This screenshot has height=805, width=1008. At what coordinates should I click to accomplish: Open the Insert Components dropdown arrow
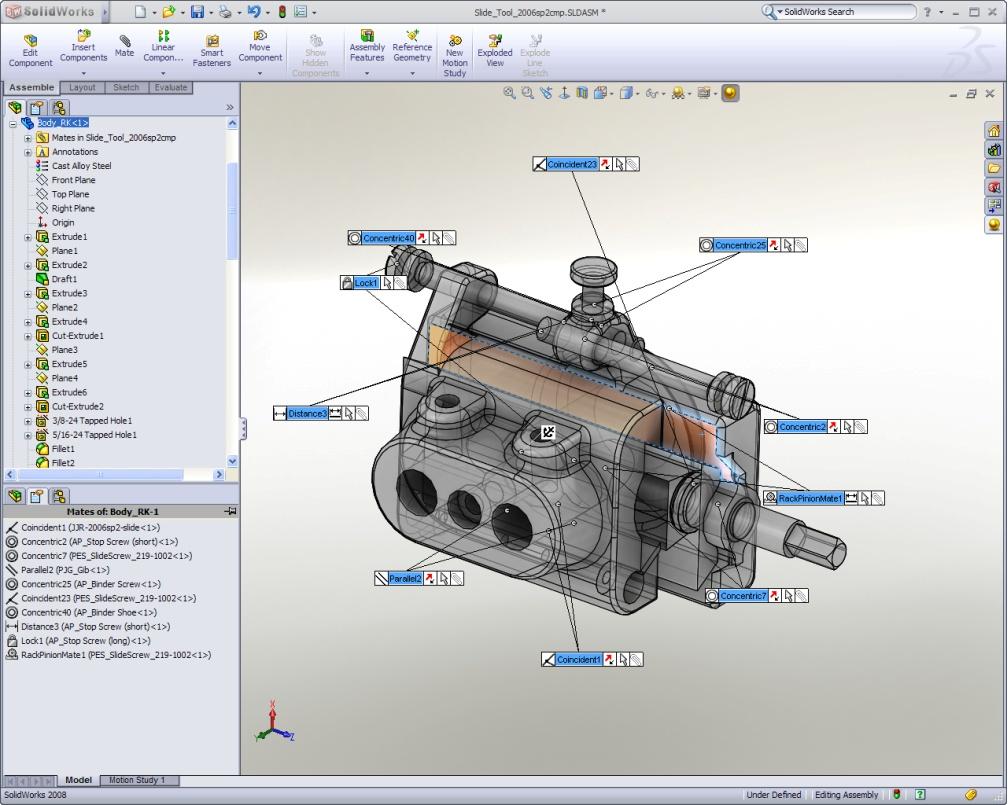tap(83, 73)
